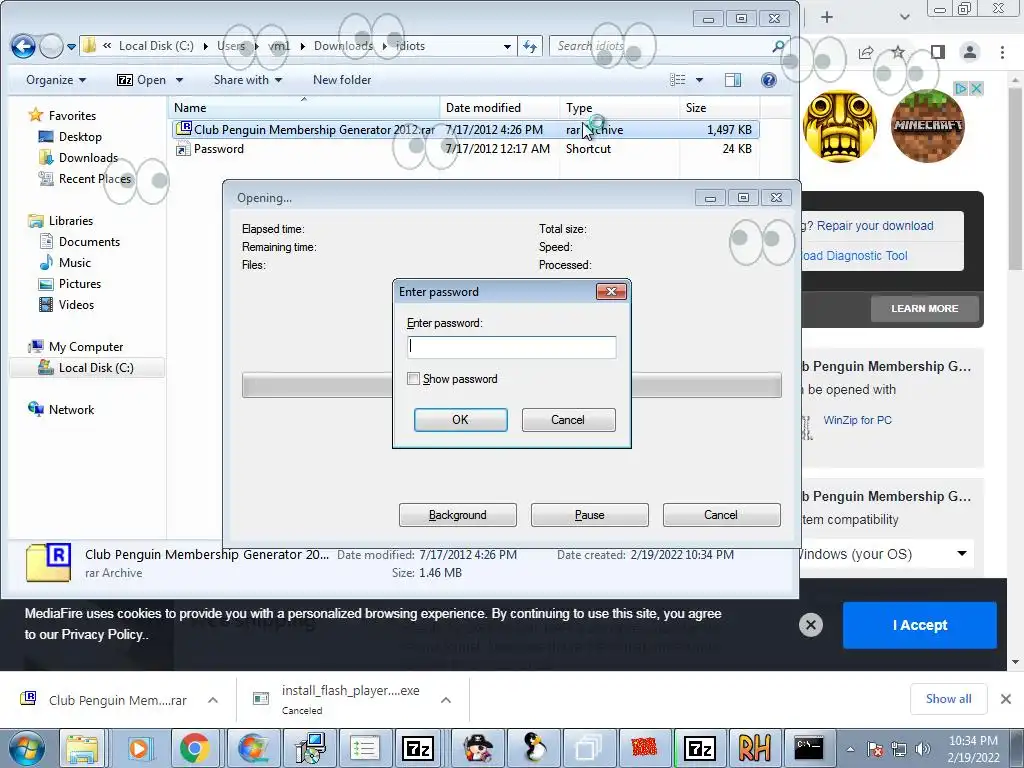Sort by Name column header
The height and width of the screenshot is (768, 1024).
point(304,108)
